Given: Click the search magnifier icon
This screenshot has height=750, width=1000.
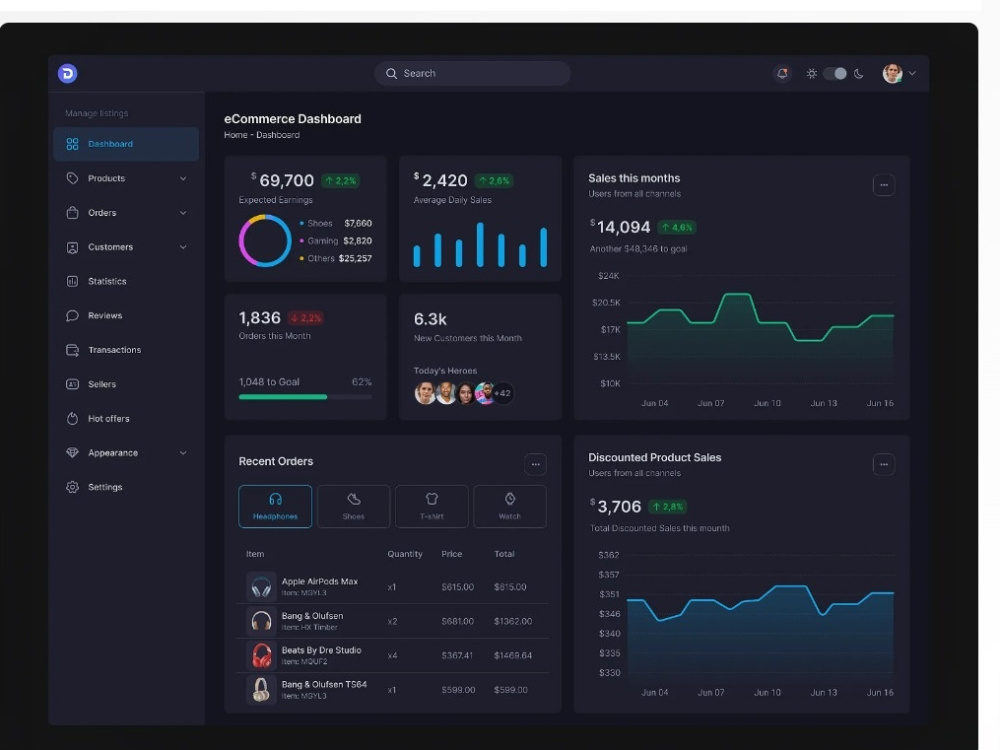Looking at the screenshot, I should 391,73.
